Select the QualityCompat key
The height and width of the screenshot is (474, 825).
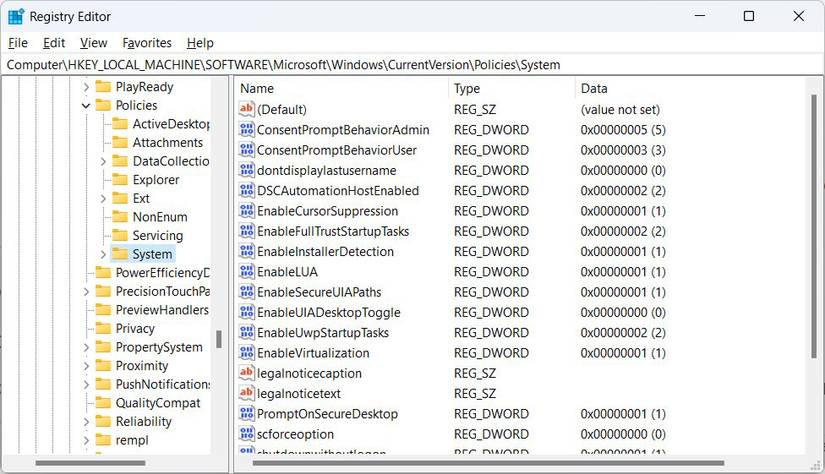point(158,403)
